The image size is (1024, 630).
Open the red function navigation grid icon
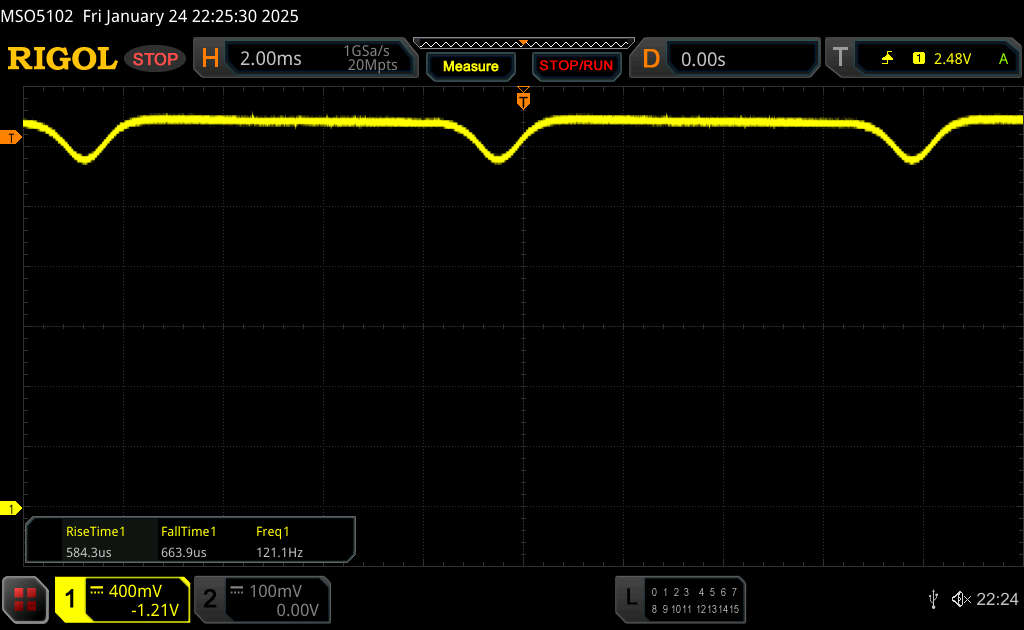25,599
